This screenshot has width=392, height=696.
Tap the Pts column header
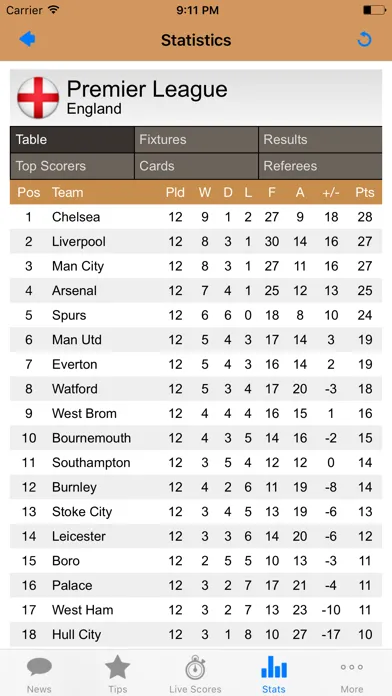point(364,193)
